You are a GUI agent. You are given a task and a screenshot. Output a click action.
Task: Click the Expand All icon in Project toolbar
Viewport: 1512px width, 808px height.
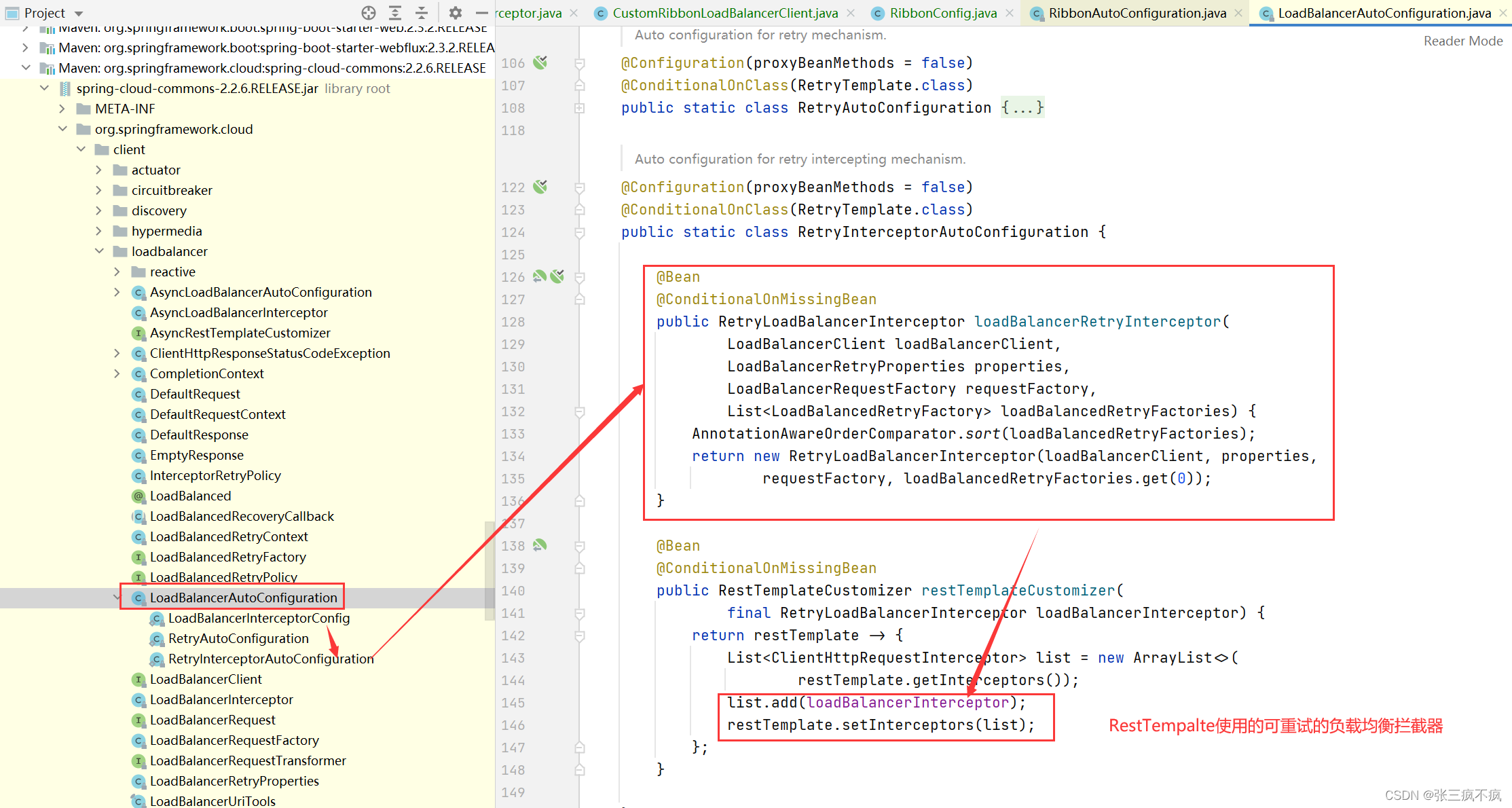395,13
